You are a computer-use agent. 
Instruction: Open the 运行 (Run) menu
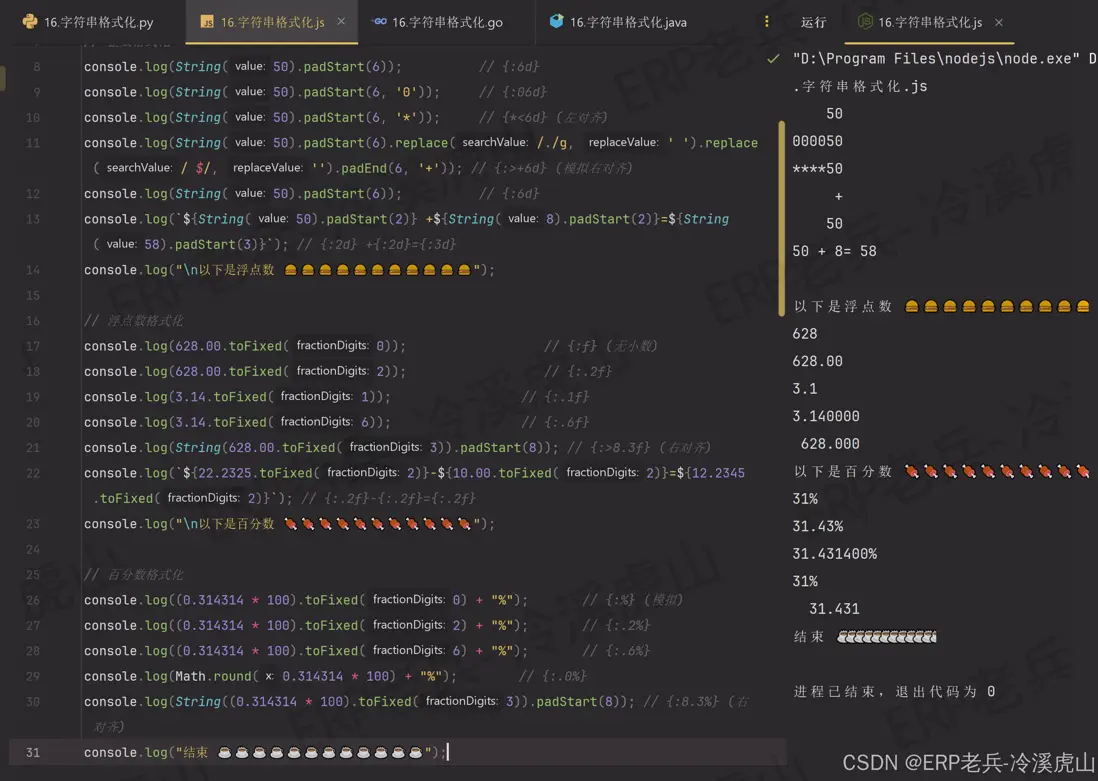(x=811, y=22)
